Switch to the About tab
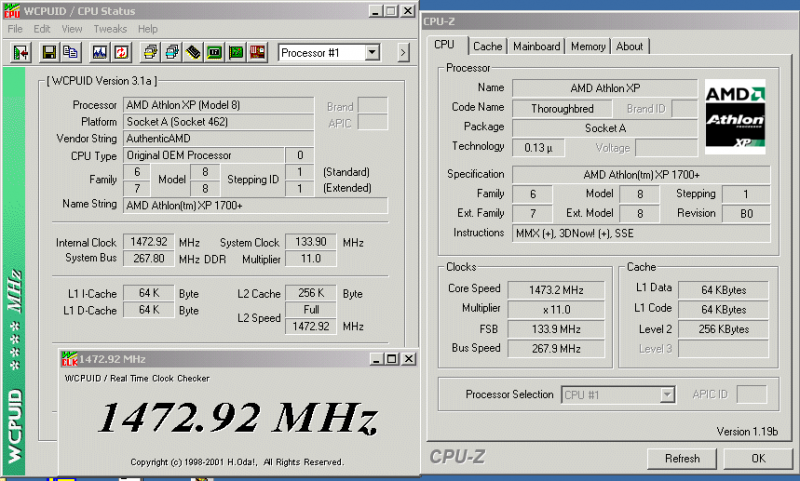 [630, 46]
